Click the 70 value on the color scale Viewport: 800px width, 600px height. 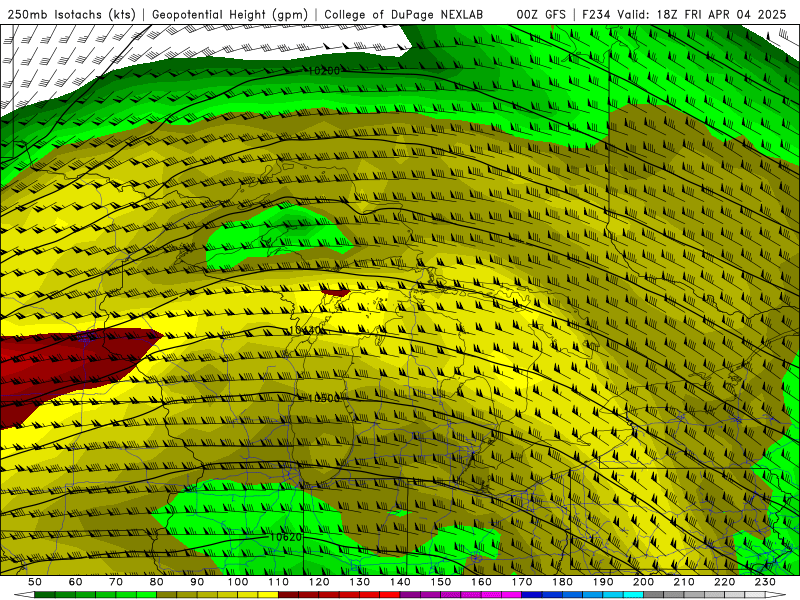click(x=116, y=582)
